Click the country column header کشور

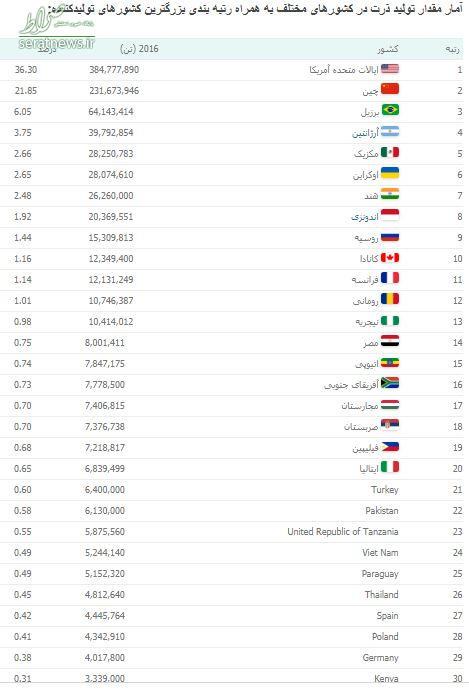click(x=388, y=49)
